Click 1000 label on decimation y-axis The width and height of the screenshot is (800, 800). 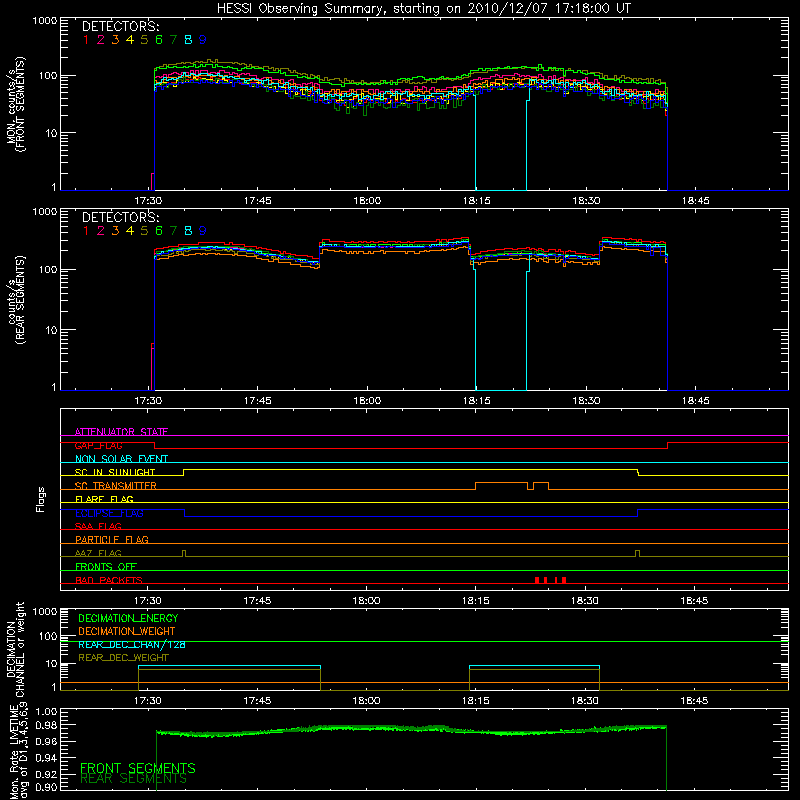pyautogui.click(x=45, y=612)
